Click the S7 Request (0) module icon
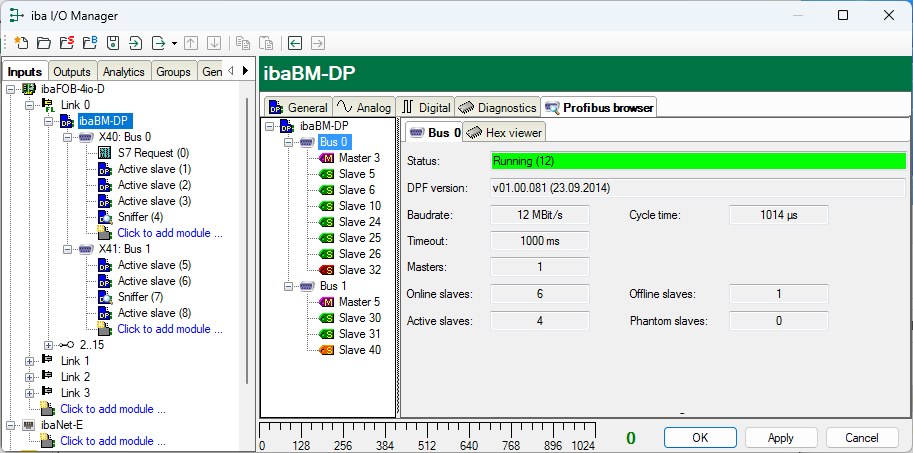 [105, 153]
